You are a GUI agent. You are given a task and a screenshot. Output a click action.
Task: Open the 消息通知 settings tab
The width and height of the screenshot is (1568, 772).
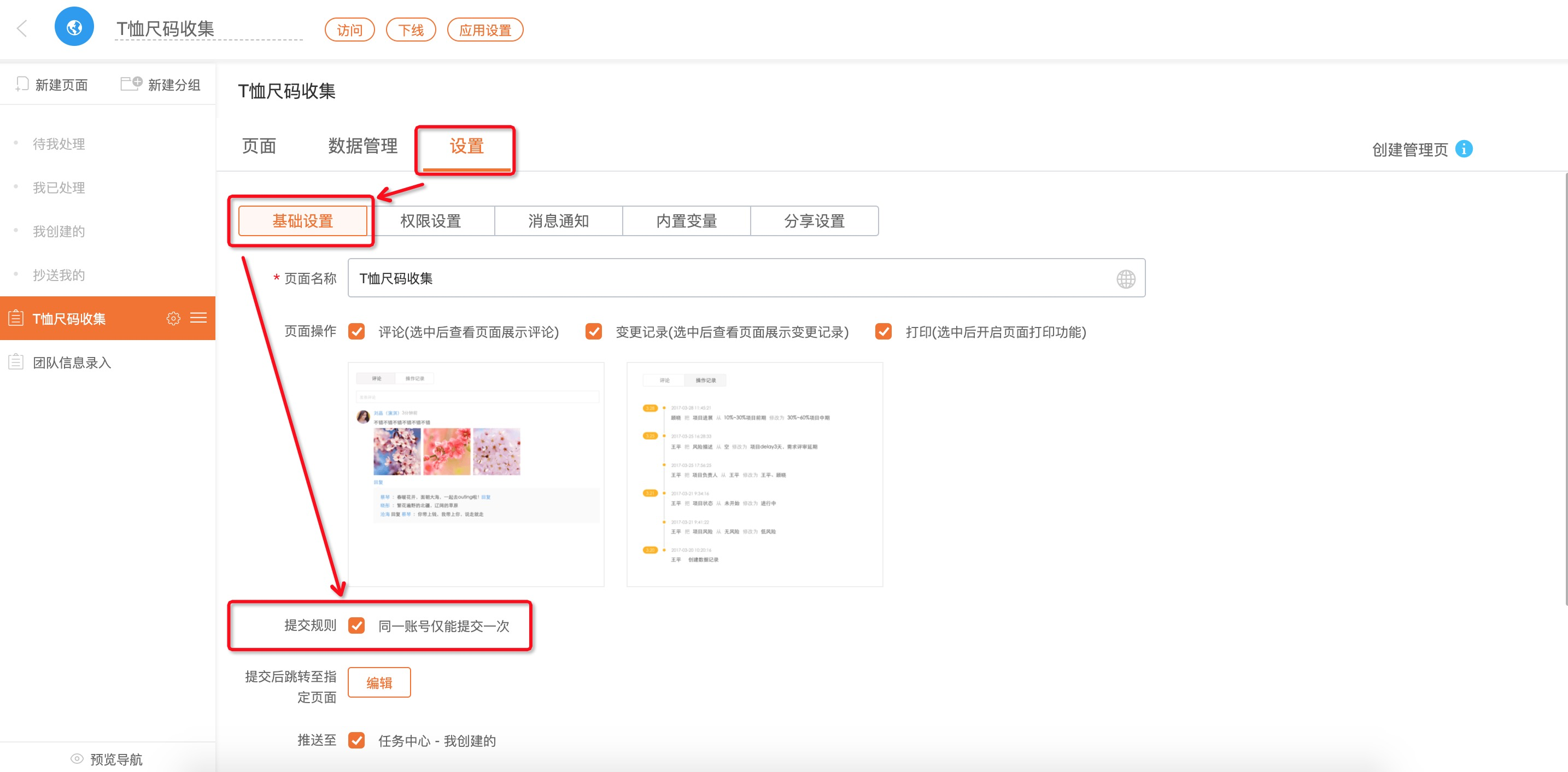(x=558, y=221)
